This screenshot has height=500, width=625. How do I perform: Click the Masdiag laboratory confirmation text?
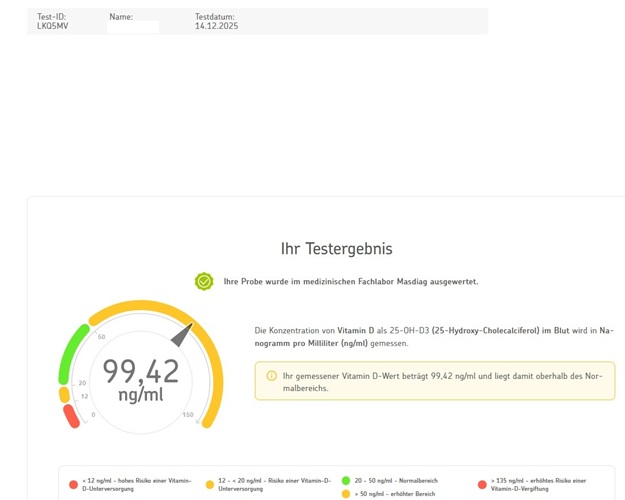point(350,282)
